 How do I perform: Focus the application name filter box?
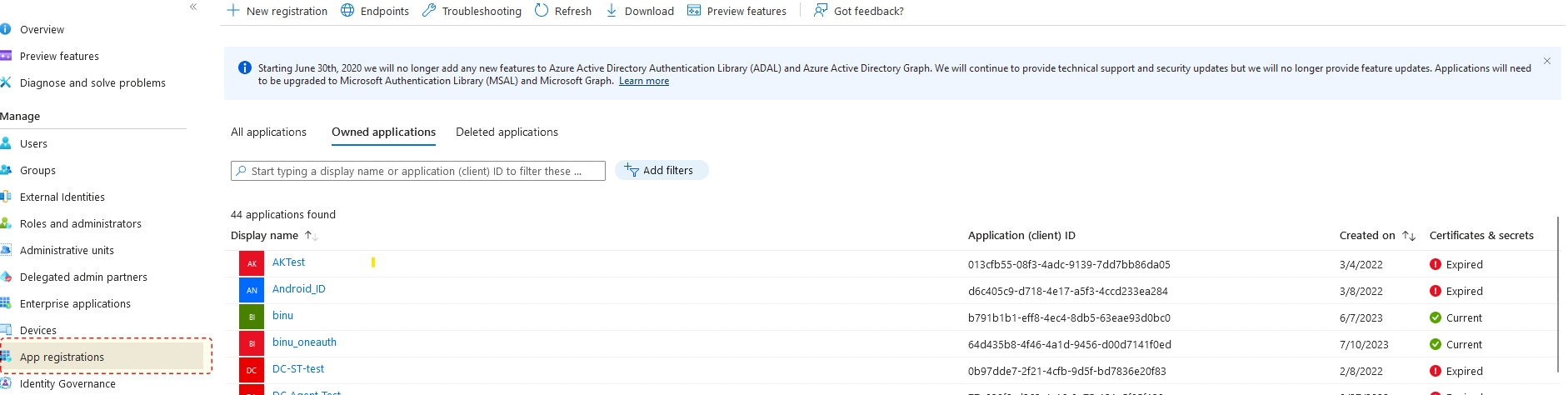point(418,171)
